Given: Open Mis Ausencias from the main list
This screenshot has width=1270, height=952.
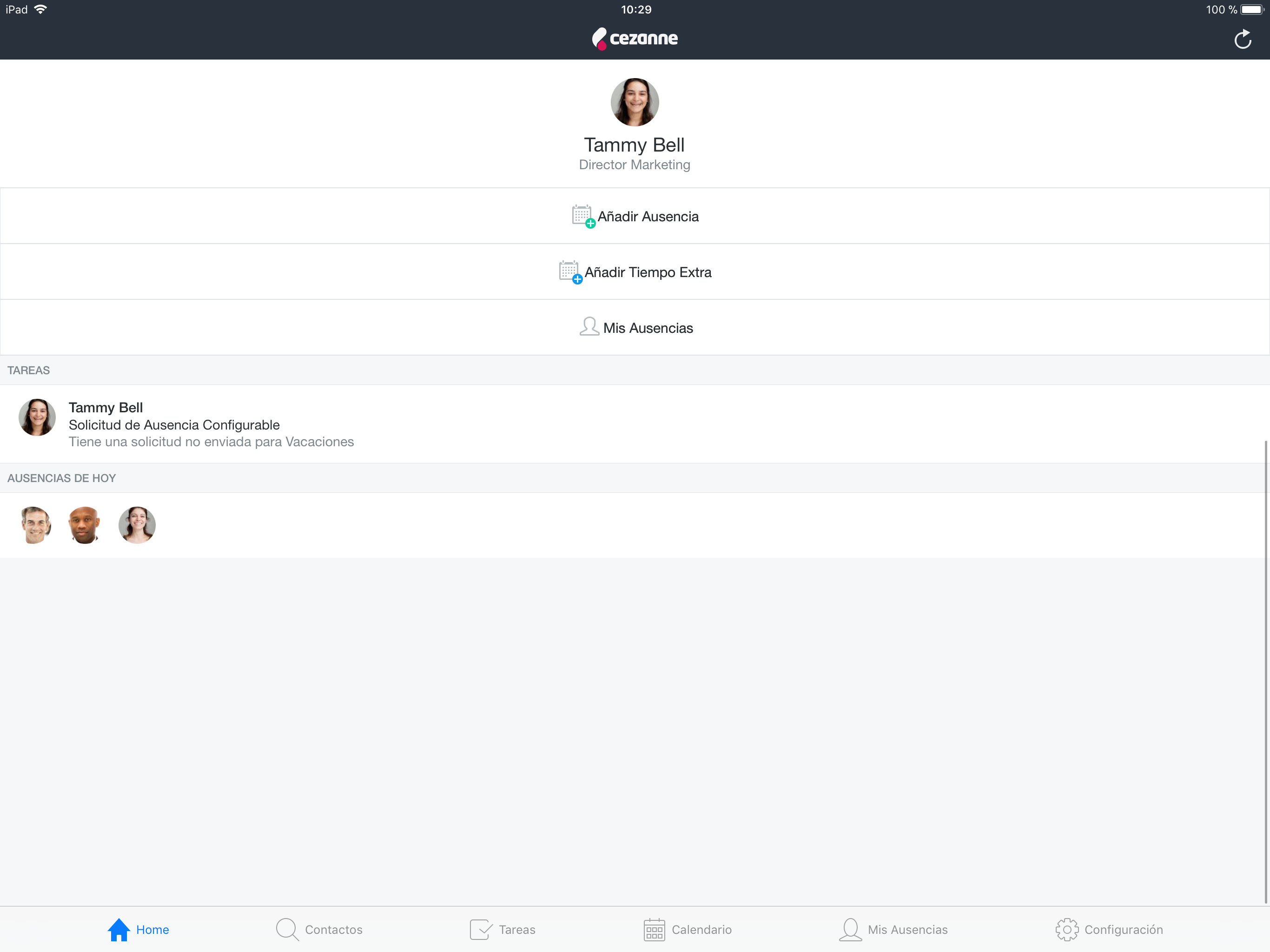Looking at the screenshot, I should (x=635, y=327).
